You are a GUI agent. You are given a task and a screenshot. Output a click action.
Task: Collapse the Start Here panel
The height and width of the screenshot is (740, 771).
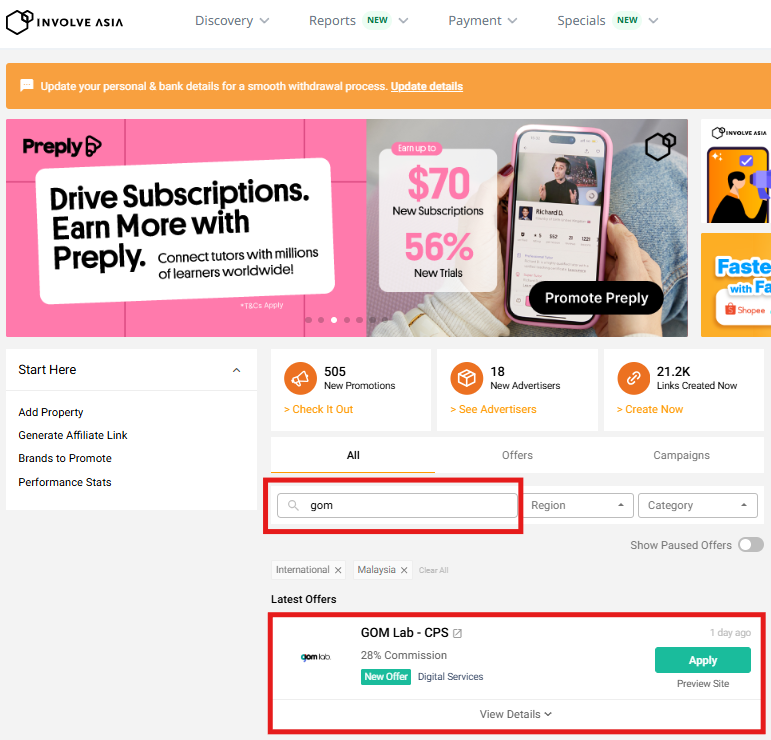coord(237,370)
